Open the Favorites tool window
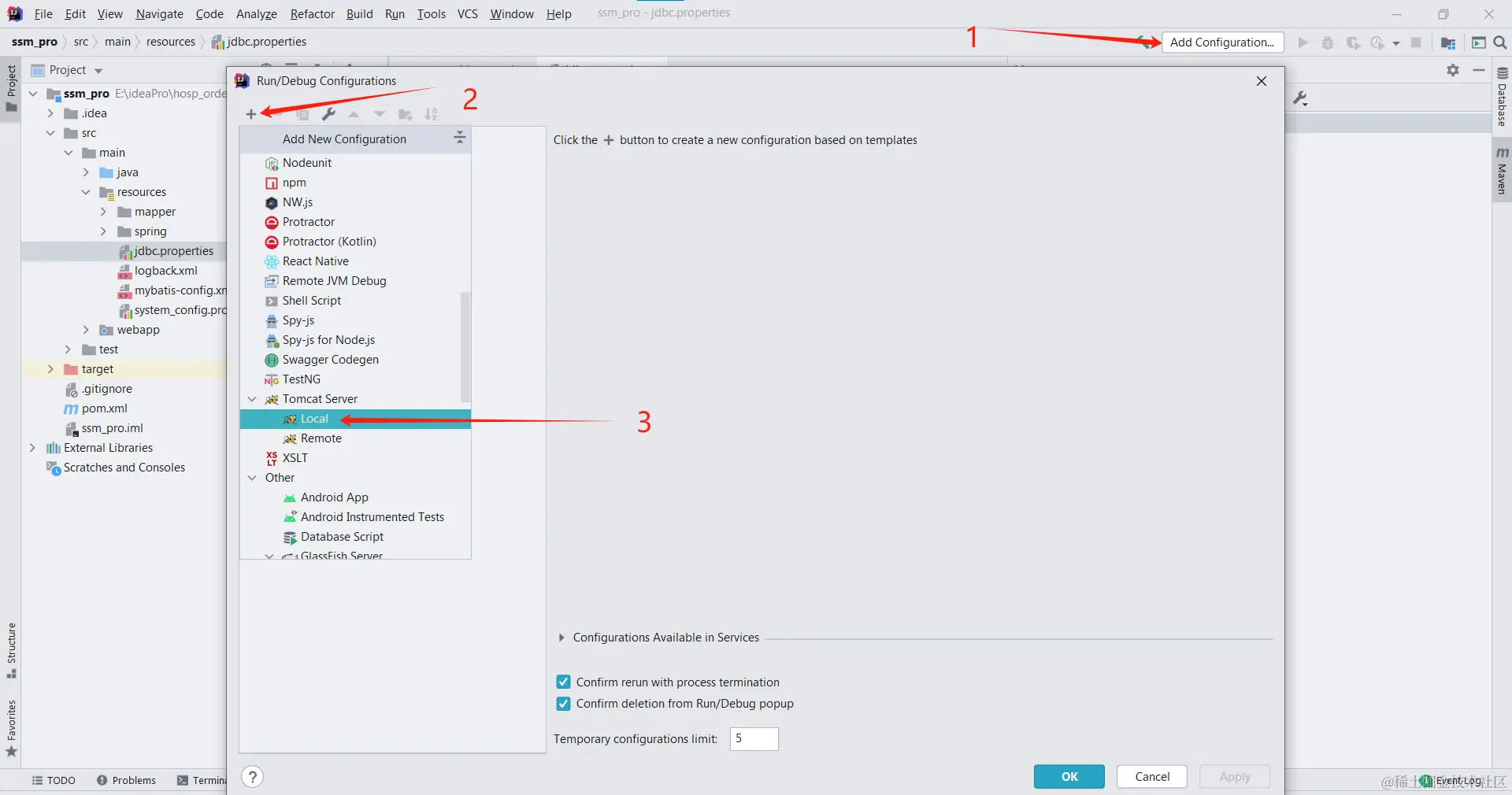 pyautogui.click(x=11, y=728)
